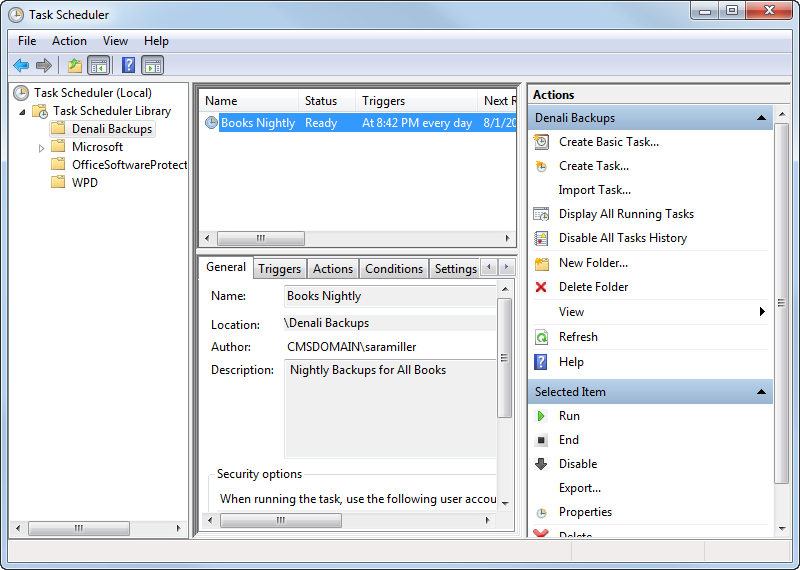Viewport: 800px width, 570px height.
Task: Click the Create Task icon
Action: point(541,166)
